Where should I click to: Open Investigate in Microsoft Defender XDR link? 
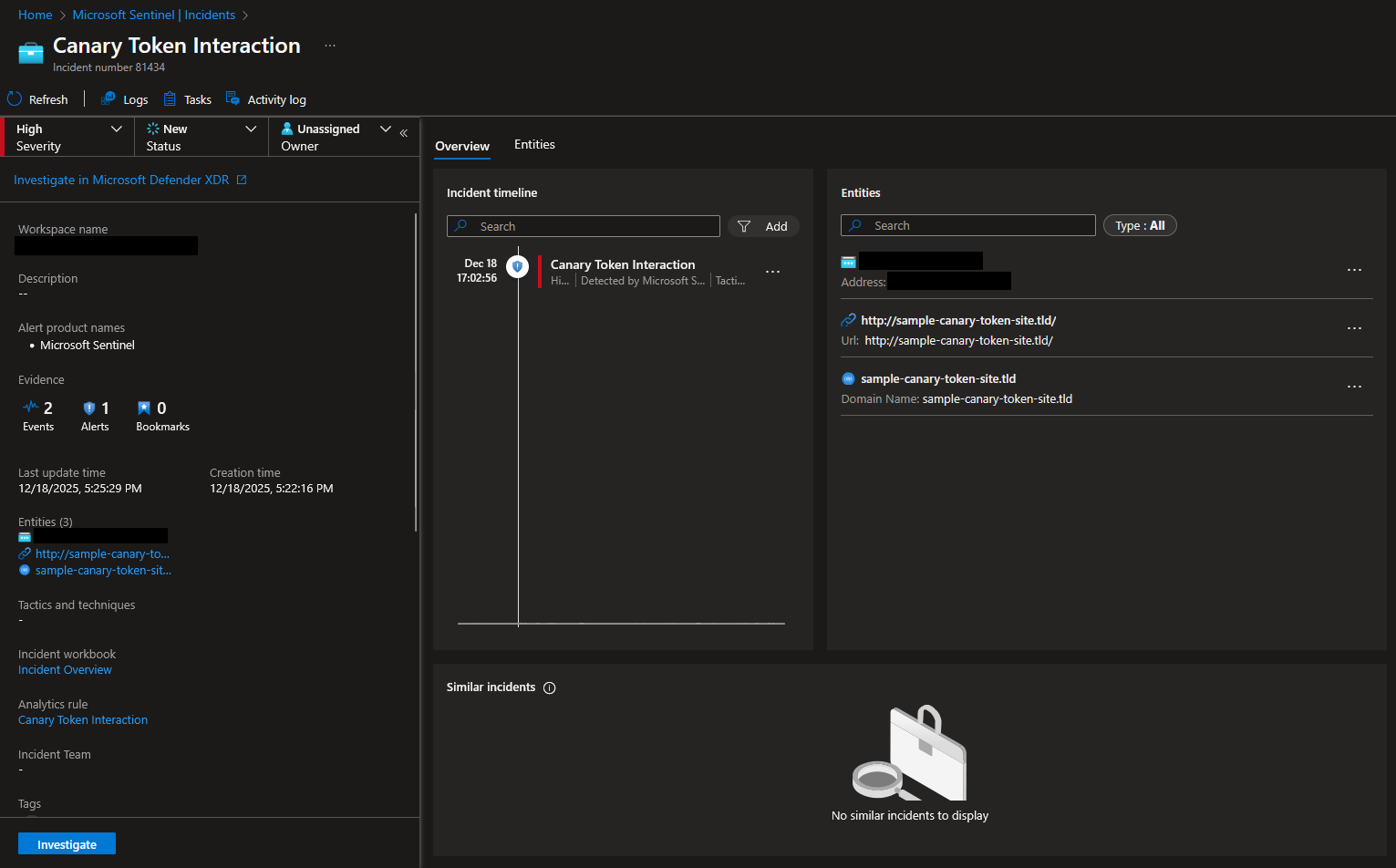[x=121, y=180]
